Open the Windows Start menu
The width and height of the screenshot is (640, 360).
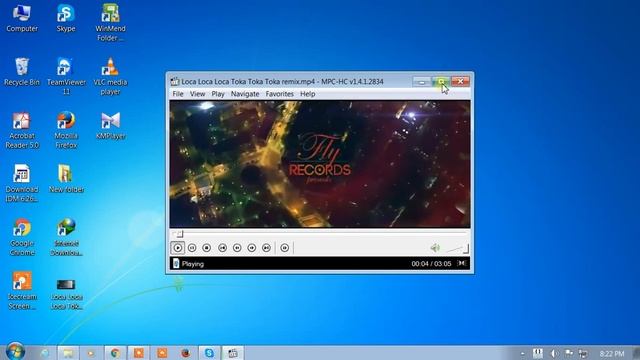coord(16,351)
